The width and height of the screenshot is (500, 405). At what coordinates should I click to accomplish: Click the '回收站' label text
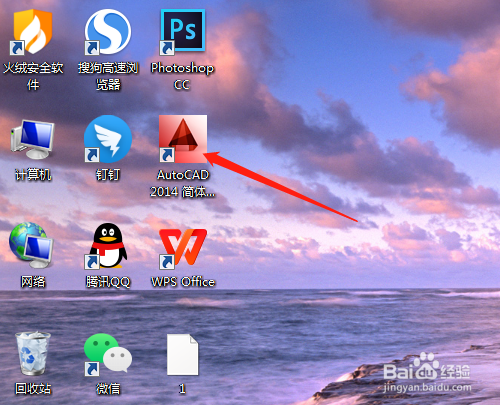[x=33, y=389]
